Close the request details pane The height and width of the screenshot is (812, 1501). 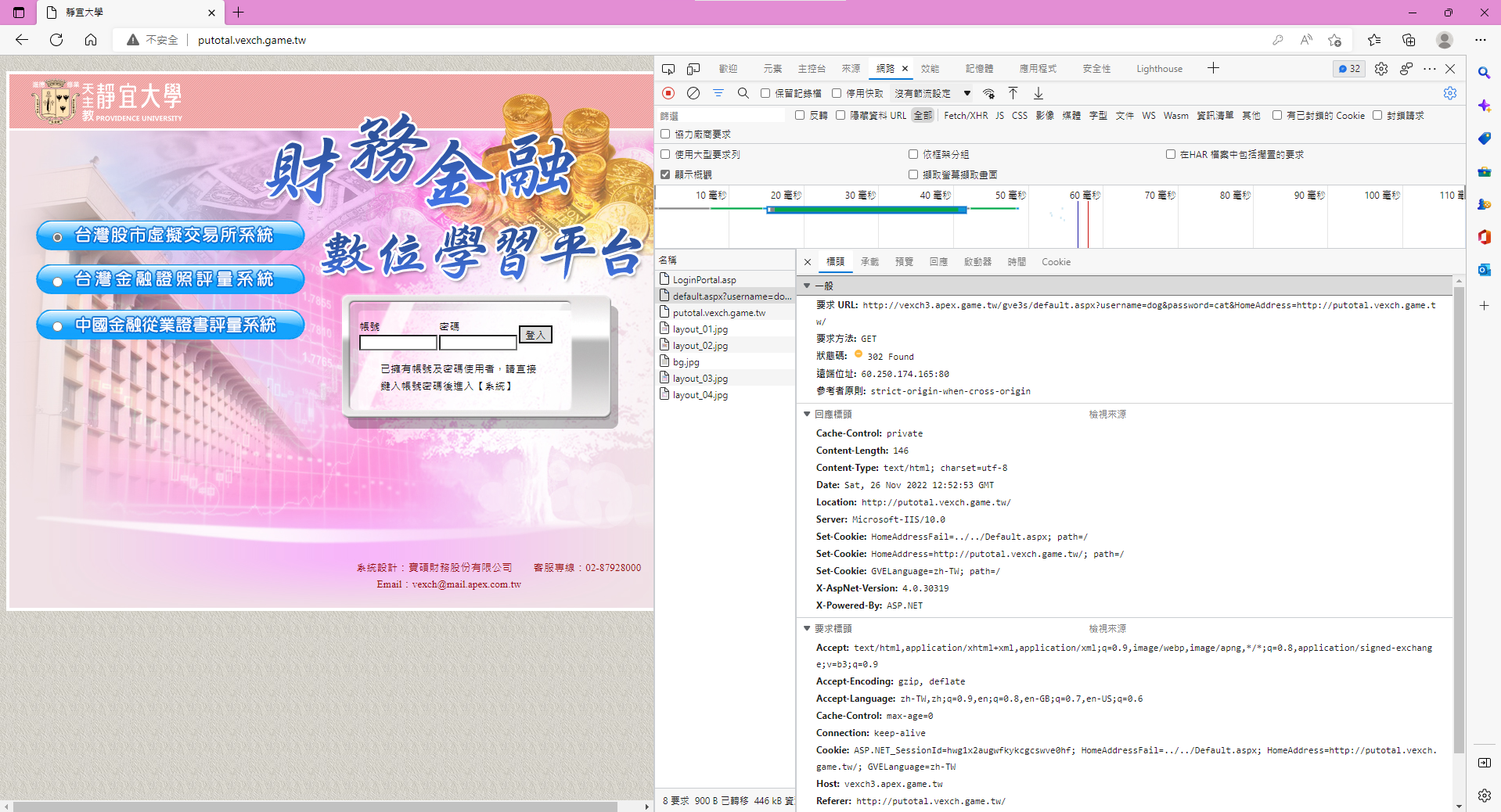coord(808,262)
